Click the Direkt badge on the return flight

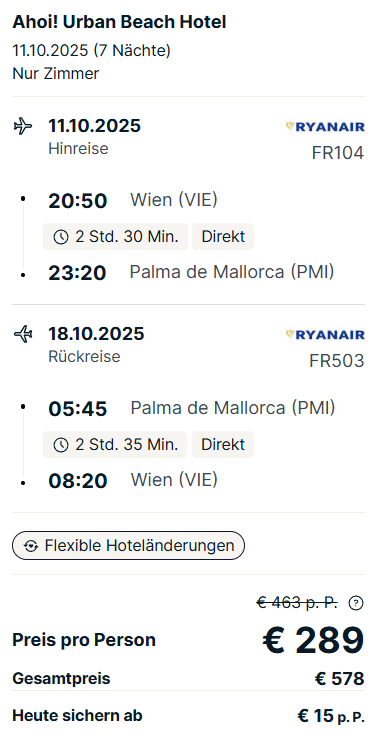click(223, 445)
